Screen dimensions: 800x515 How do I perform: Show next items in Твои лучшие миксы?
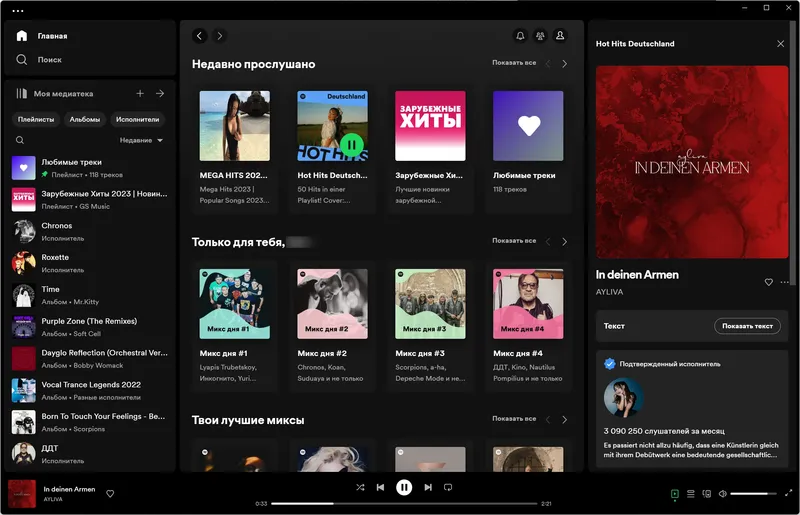click(564, 420)
